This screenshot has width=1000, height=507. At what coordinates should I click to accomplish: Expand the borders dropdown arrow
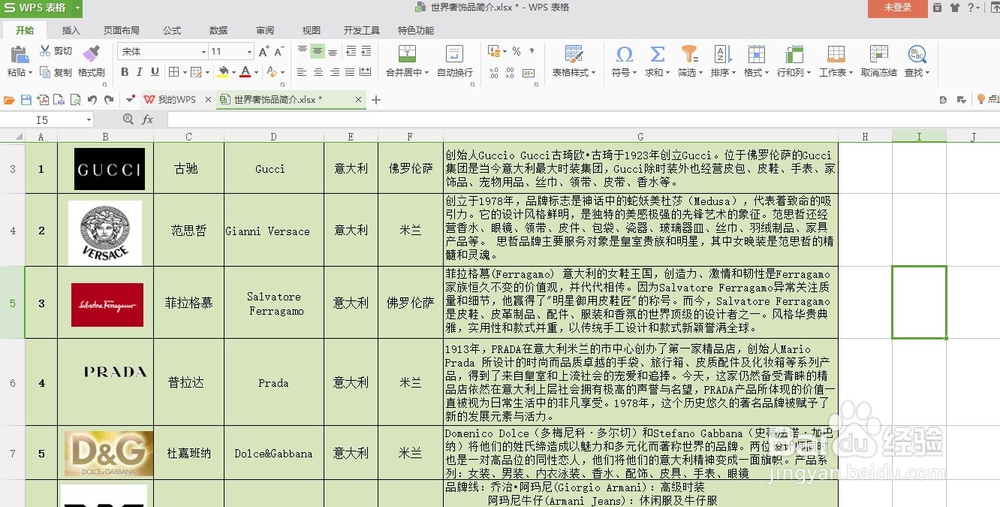point(184,73)
